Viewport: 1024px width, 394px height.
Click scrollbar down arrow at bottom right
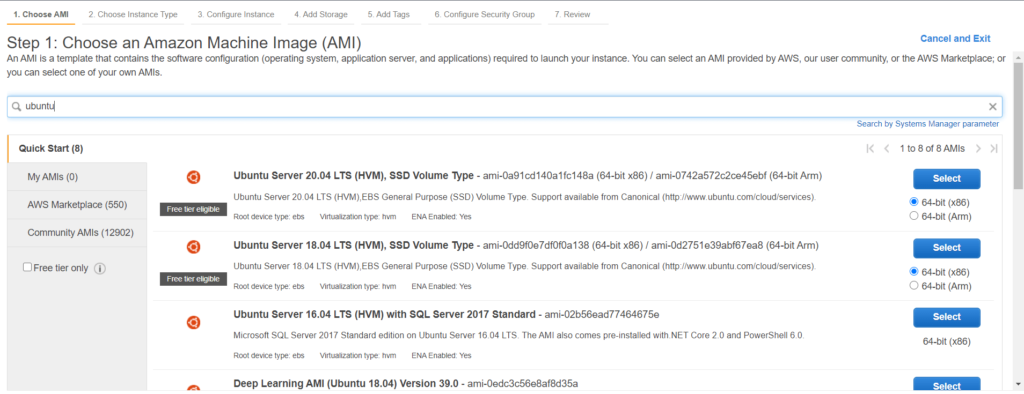pos(1018,384)
